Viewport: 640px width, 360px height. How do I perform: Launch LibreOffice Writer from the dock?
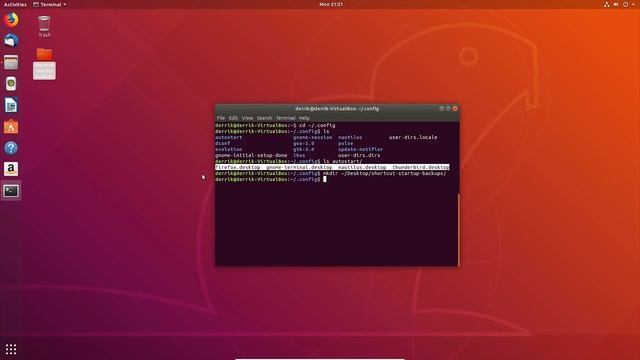pos(11,105)
